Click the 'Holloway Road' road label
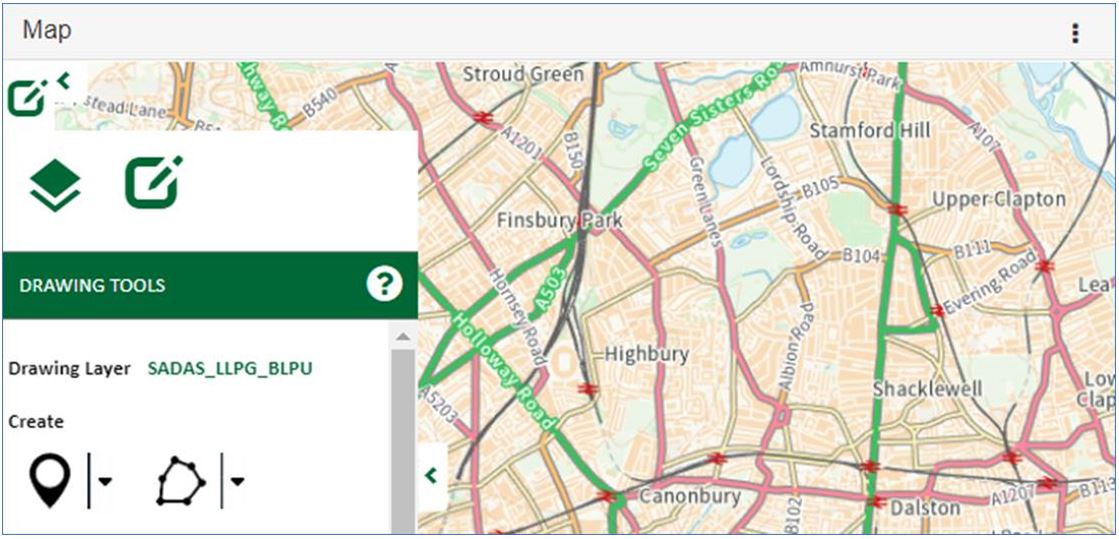 click(x=504, y=371)
